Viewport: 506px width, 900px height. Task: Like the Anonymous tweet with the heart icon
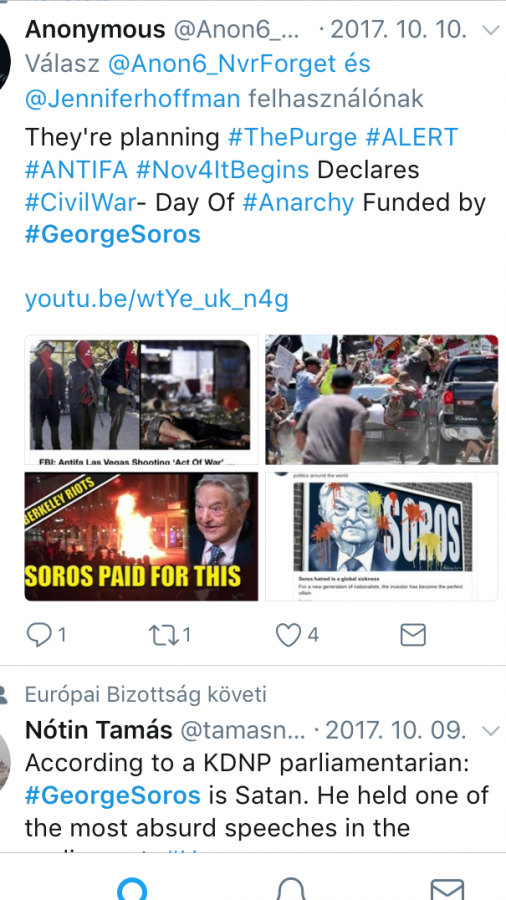click(289, 635)
